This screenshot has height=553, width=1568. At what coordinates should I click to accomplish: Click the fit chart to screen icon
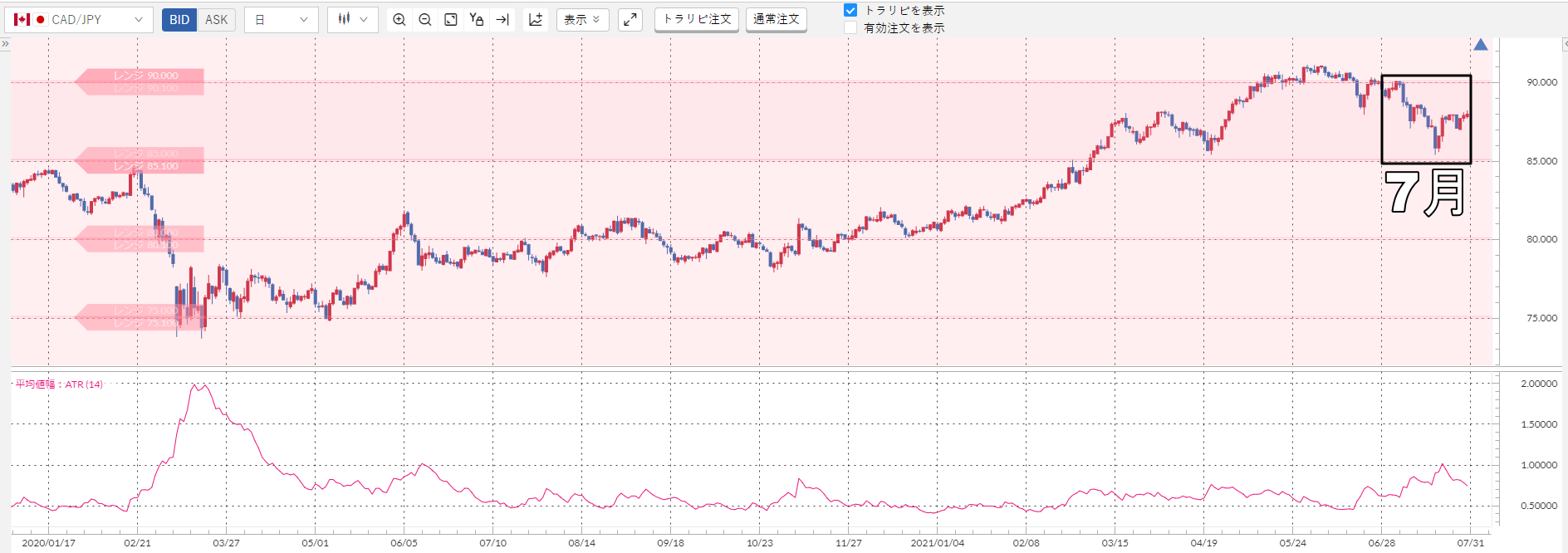(451, 20)
